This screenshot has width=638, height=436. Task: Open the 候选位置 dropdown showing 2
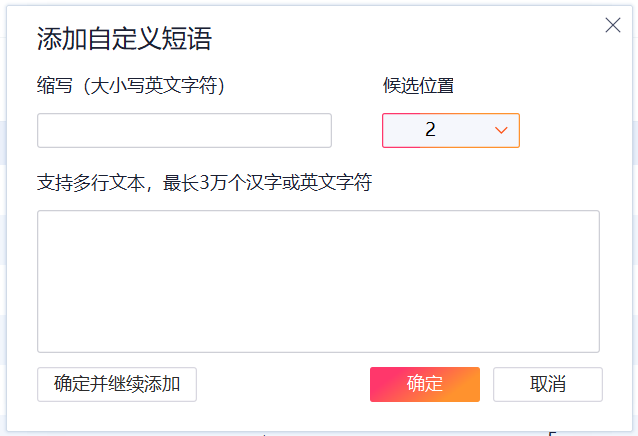tap(451, 130)
